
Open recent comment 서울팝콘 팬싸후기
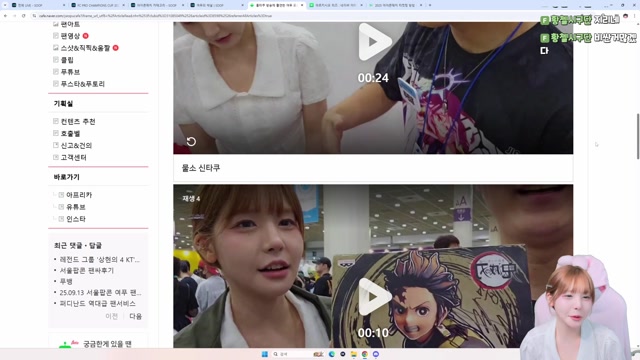pos(87,271)
